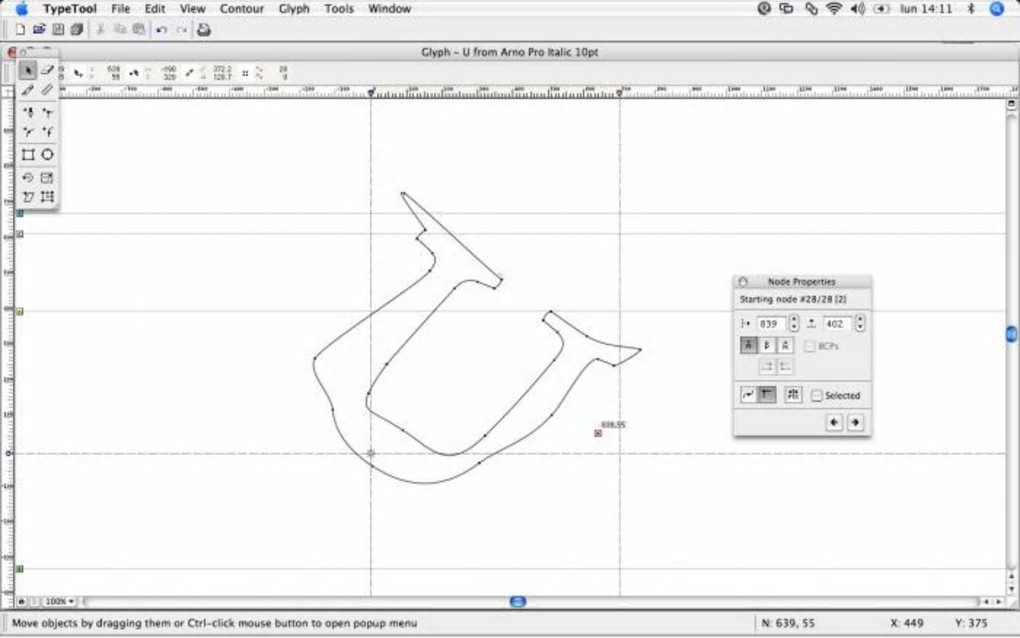Close the Node Properties panel

point(743,282)
